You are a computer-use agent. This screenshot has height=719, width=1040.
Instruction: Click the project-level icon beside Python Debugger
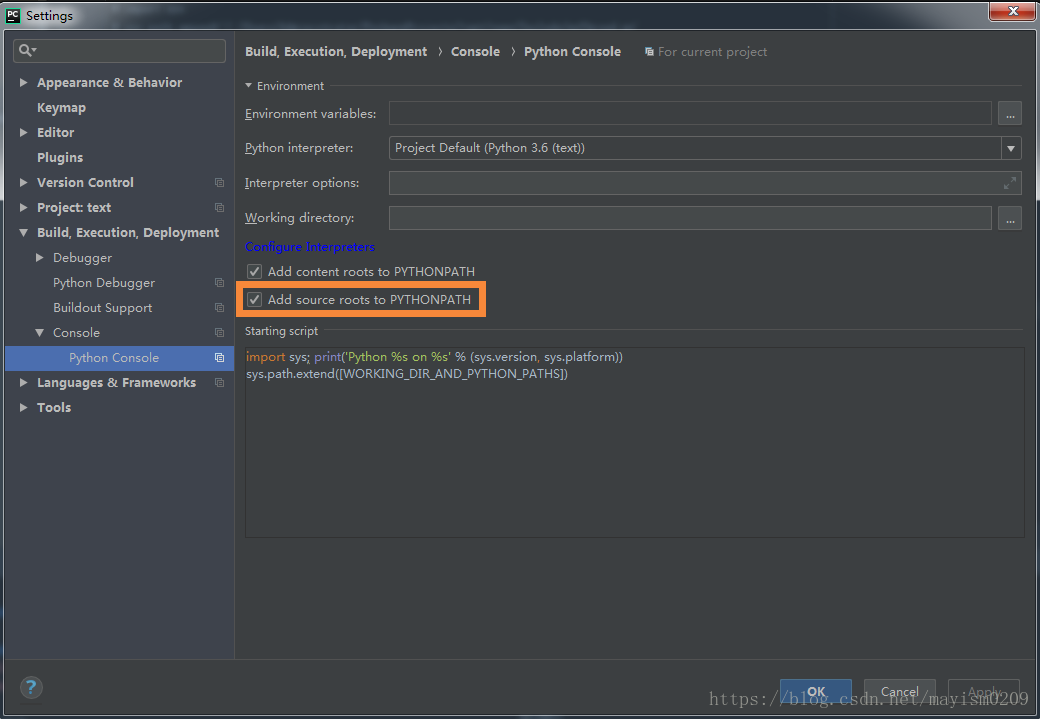coord(220,283)
